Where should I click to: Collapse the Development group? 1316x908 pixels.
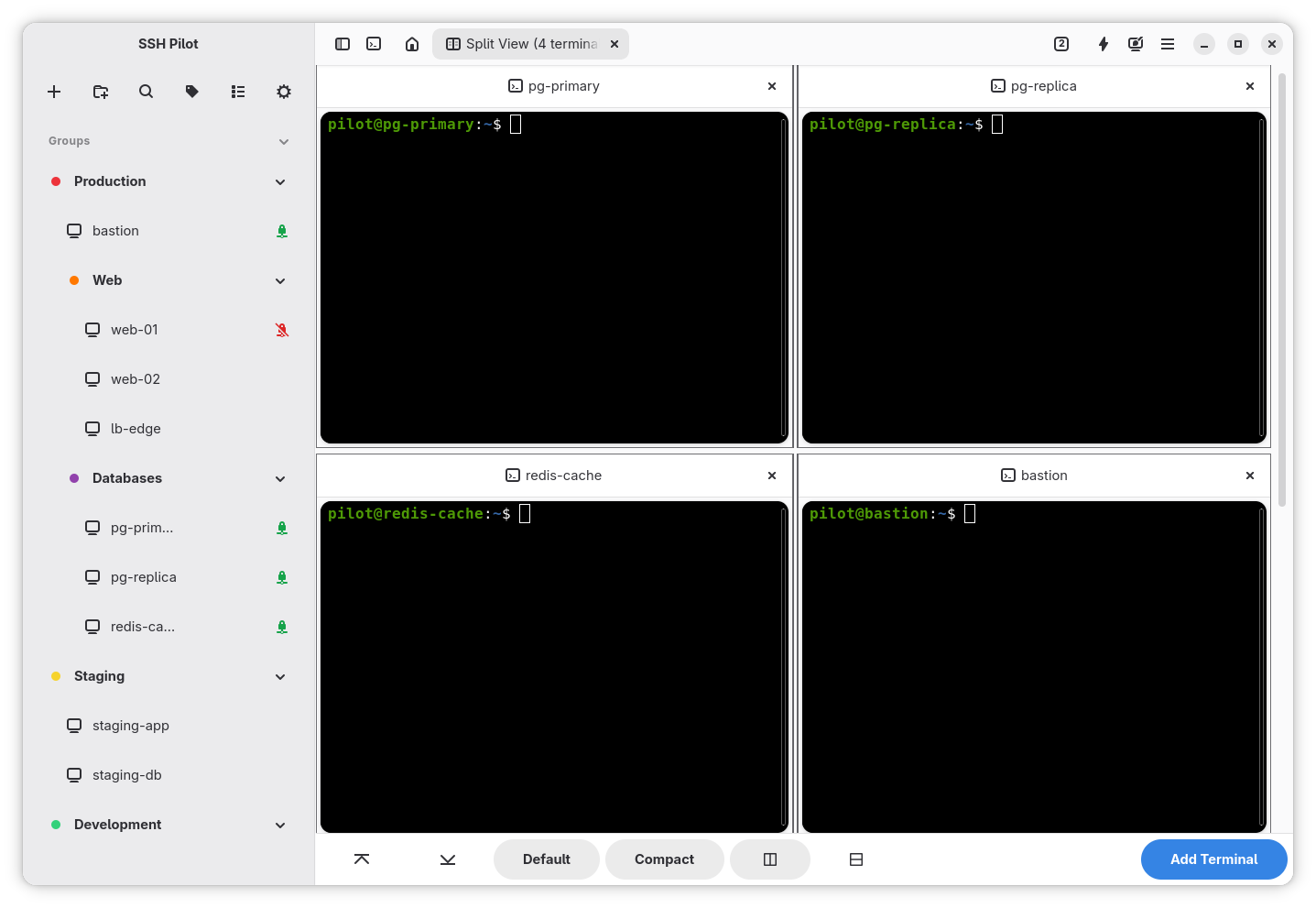[x=280, y=825]
